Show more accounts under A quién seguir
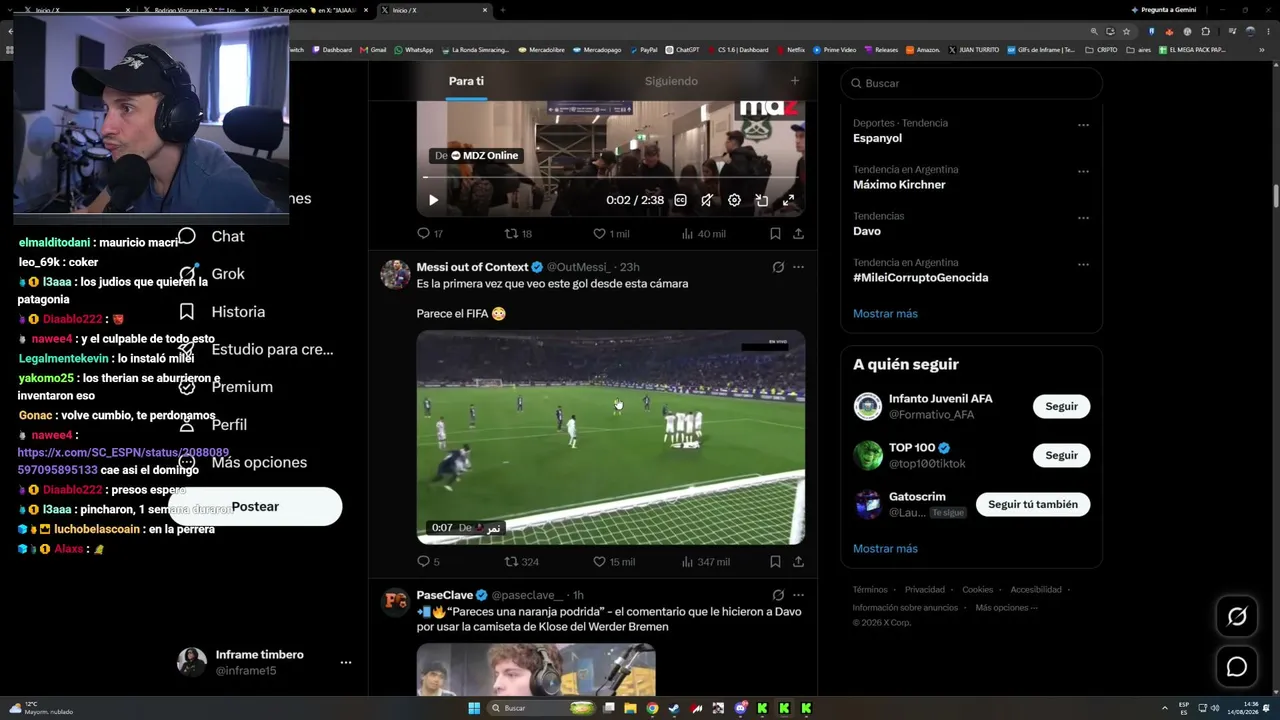 885,549
